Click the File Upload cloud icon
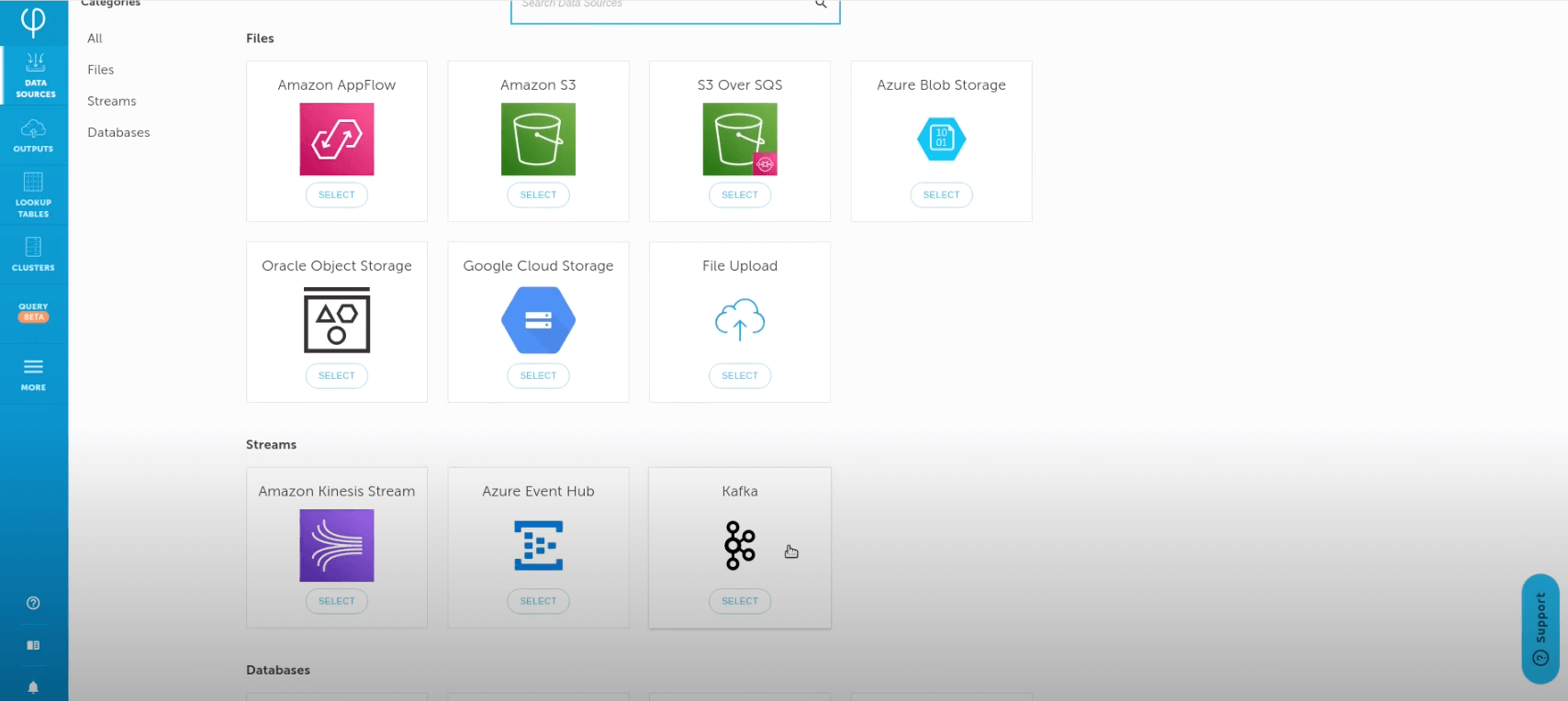 click(740, 320)
